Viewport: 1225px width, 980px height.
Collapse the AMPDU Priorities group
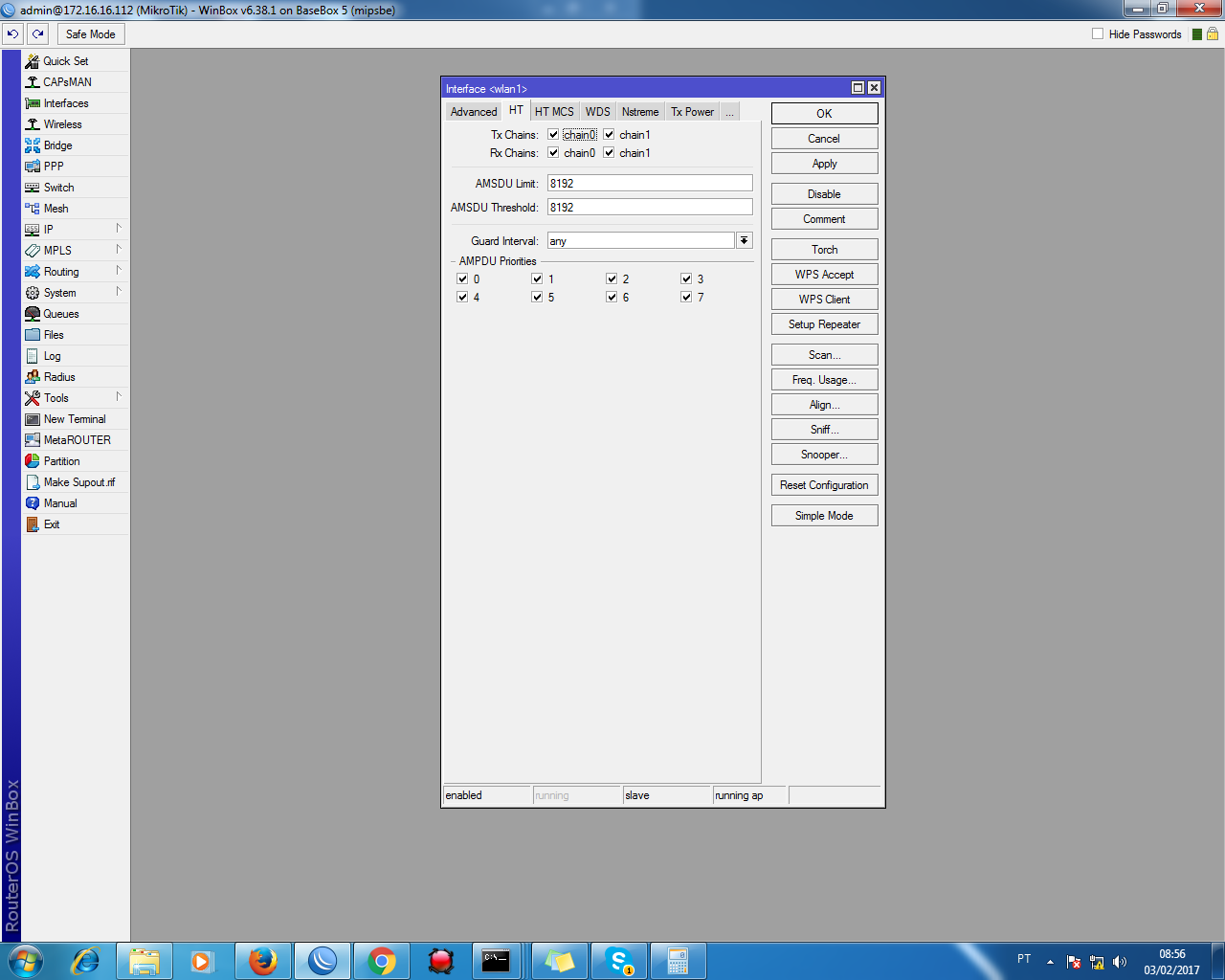click(x=453, y=261)
